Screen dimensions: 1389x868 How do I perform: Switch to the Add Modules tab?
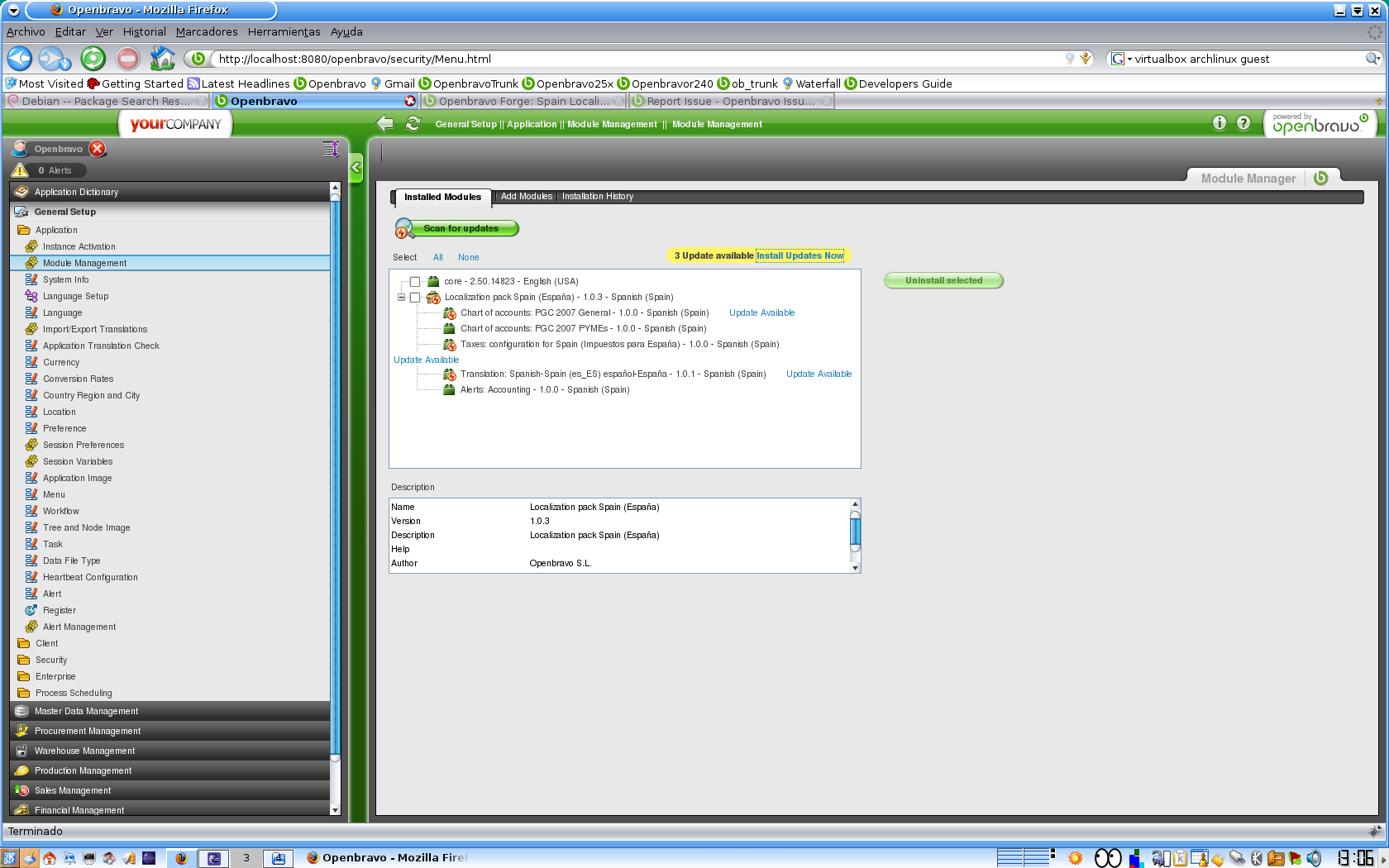pyautogui.click(x=526, y=197)
